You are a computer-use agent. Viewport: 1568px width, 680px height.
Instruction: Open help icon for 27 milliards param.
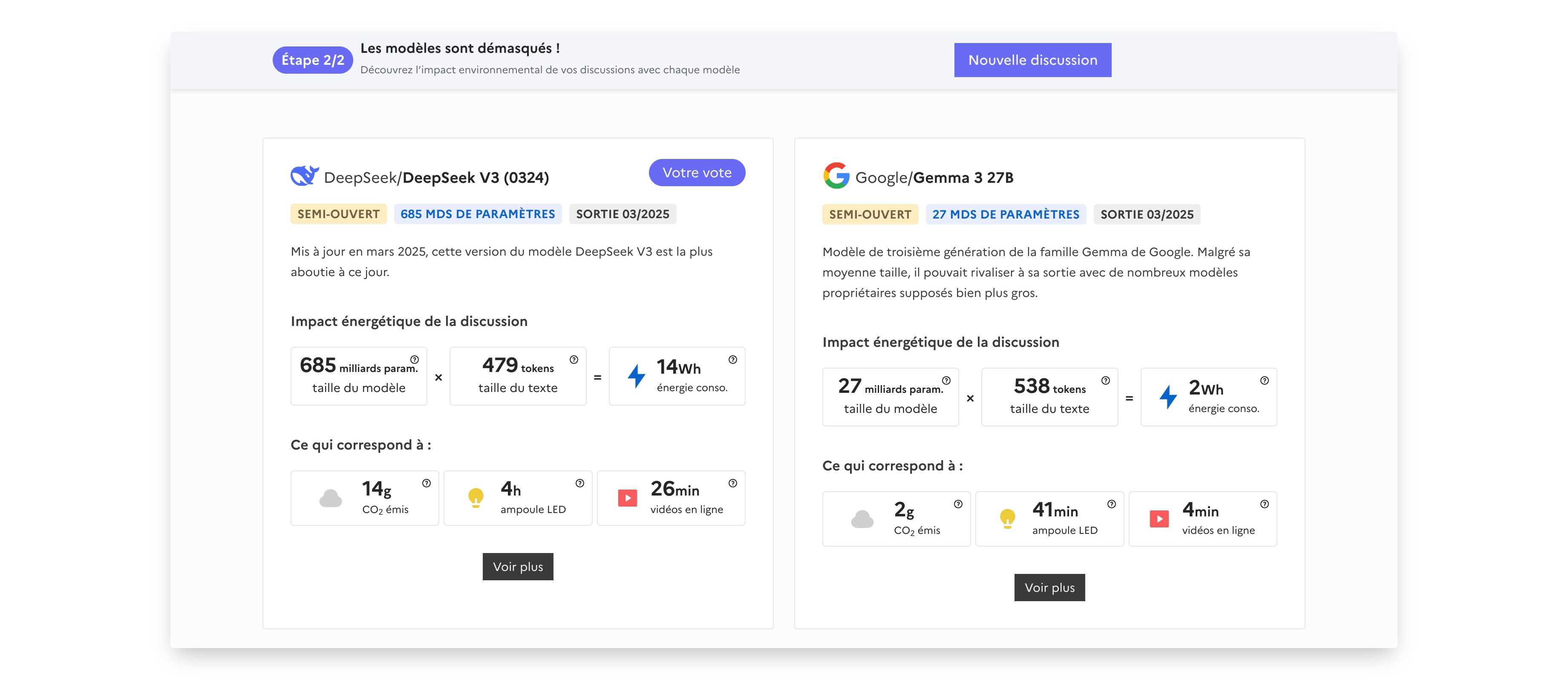click(946, 380)
